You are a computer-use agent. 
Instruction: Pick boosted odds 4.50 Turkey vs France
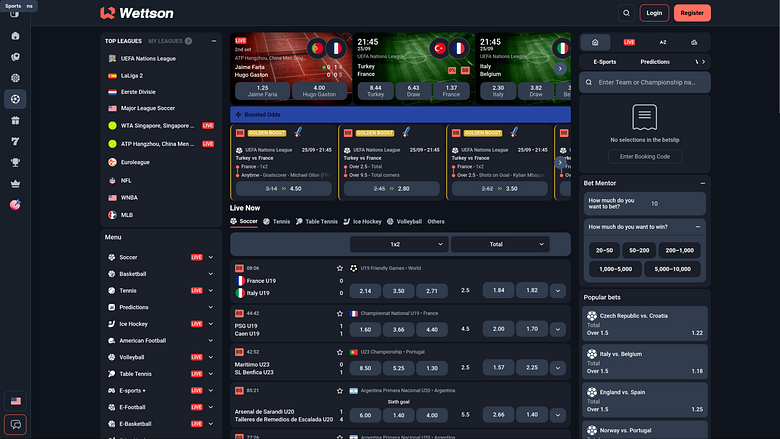[x=284, y=189]
